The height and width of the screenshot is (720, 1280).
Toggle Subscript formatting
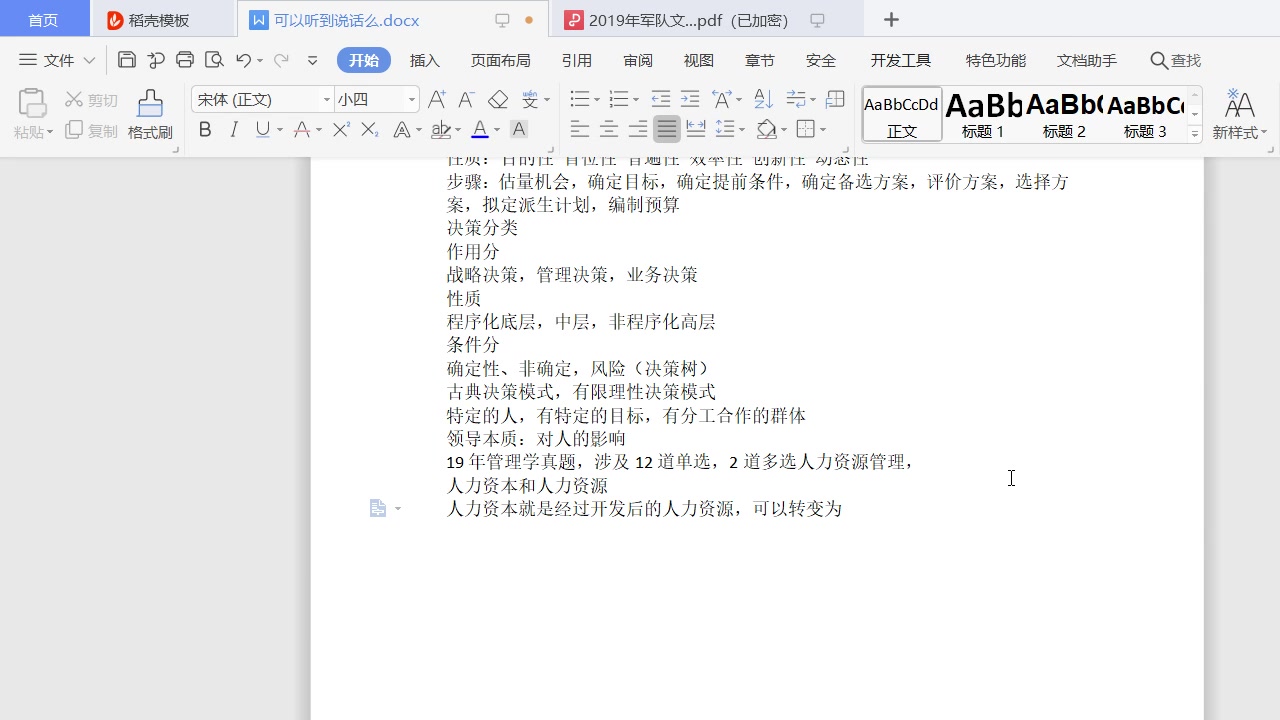pos(370,129)
